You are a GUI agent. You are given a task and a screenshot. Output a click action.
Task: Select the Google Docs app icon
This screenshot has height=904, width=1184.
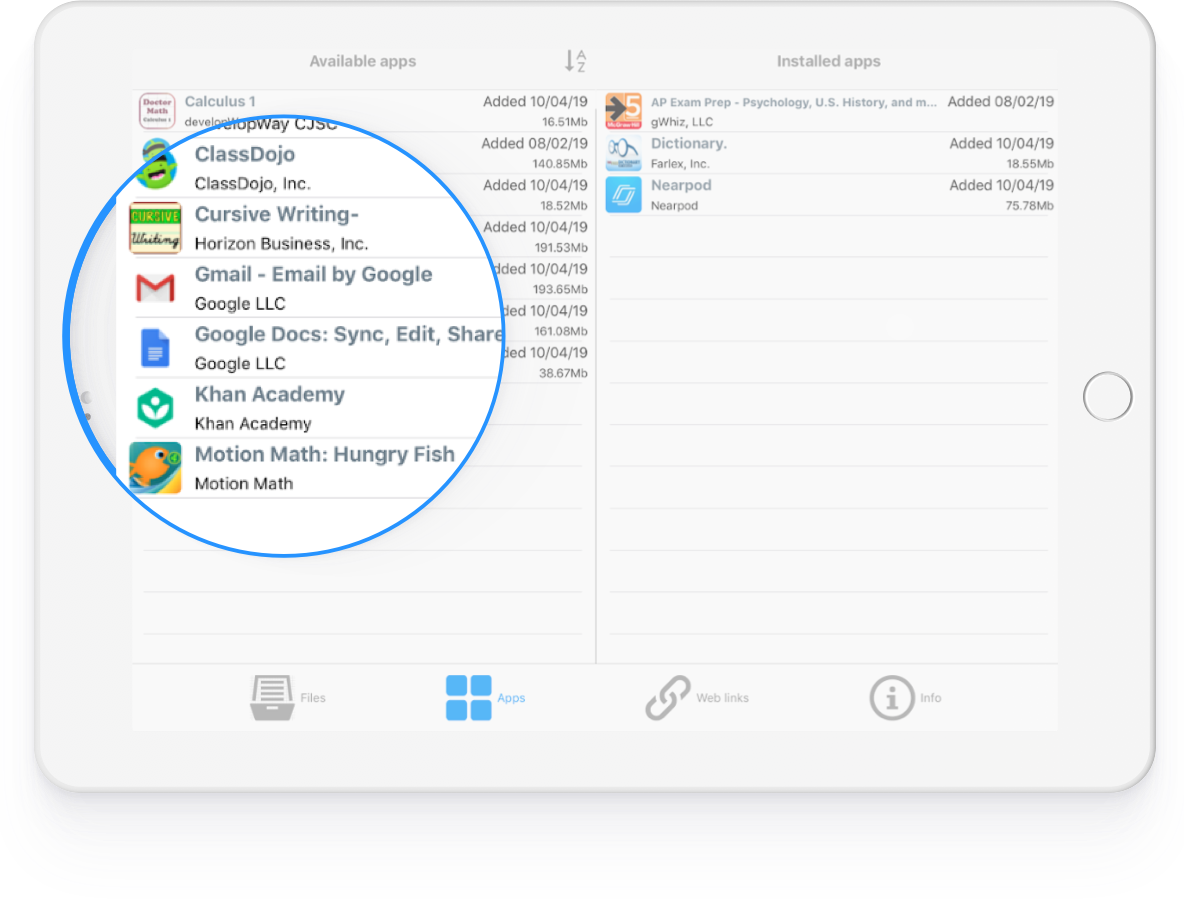[156, 348]
